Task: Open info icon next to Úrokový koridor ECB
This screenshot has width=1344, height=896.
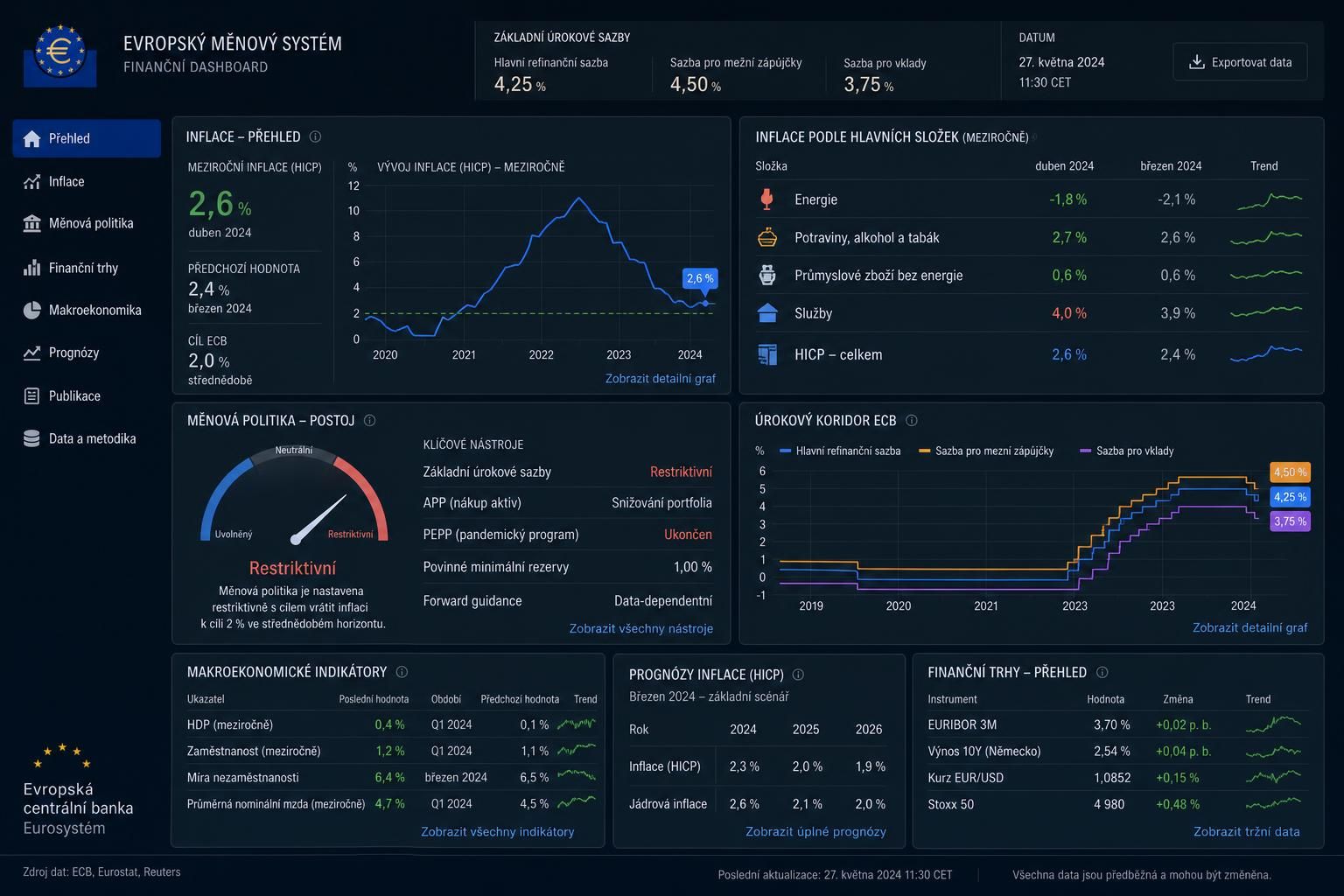Action: point(911,420)
